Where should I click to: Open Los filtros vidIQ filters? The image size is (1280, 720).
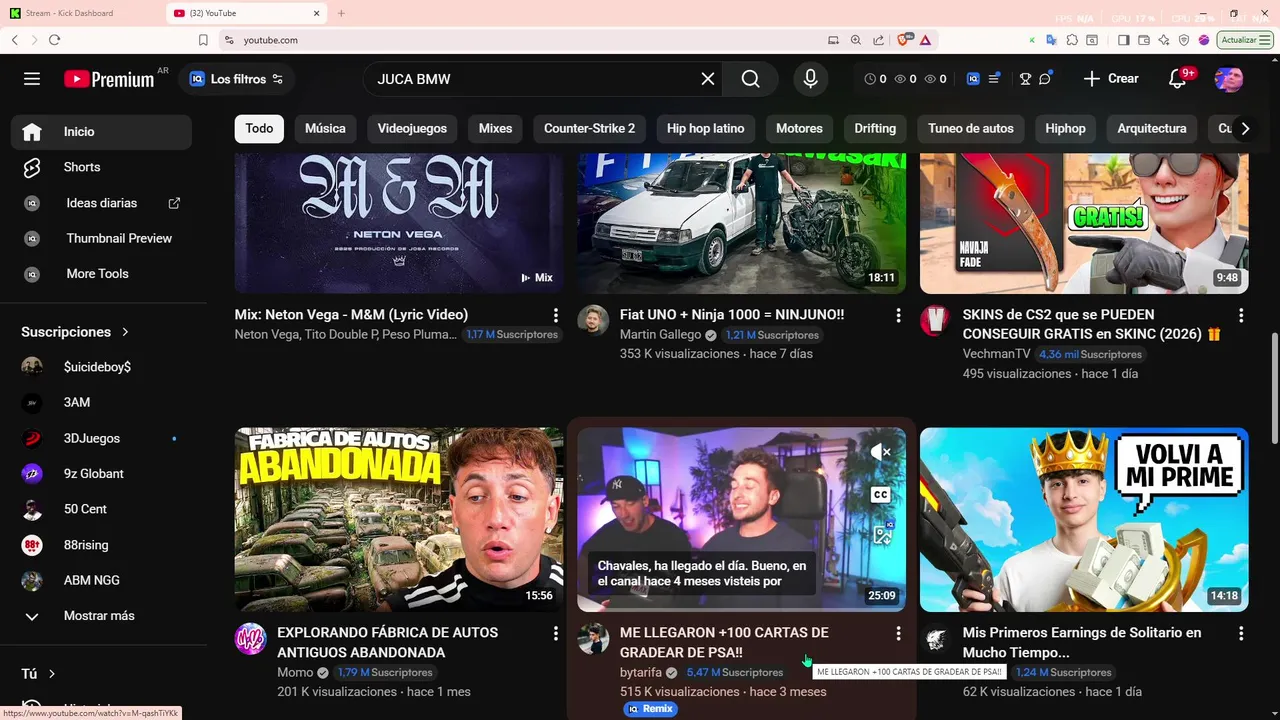tap(236, 79)
